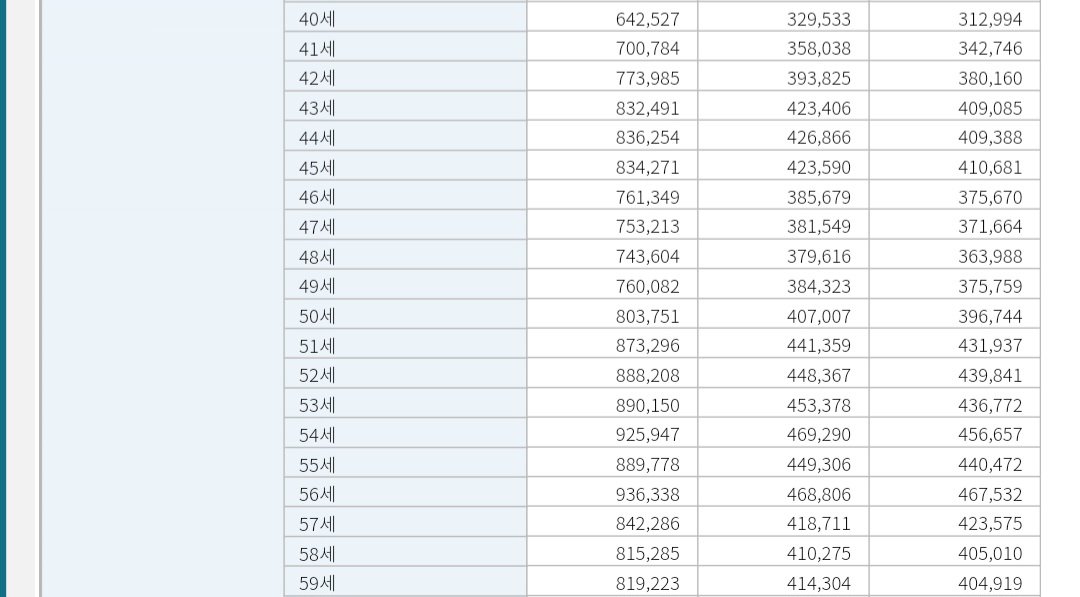
Task: Click the 410,681 female cell
Action: tap(955, 167)
